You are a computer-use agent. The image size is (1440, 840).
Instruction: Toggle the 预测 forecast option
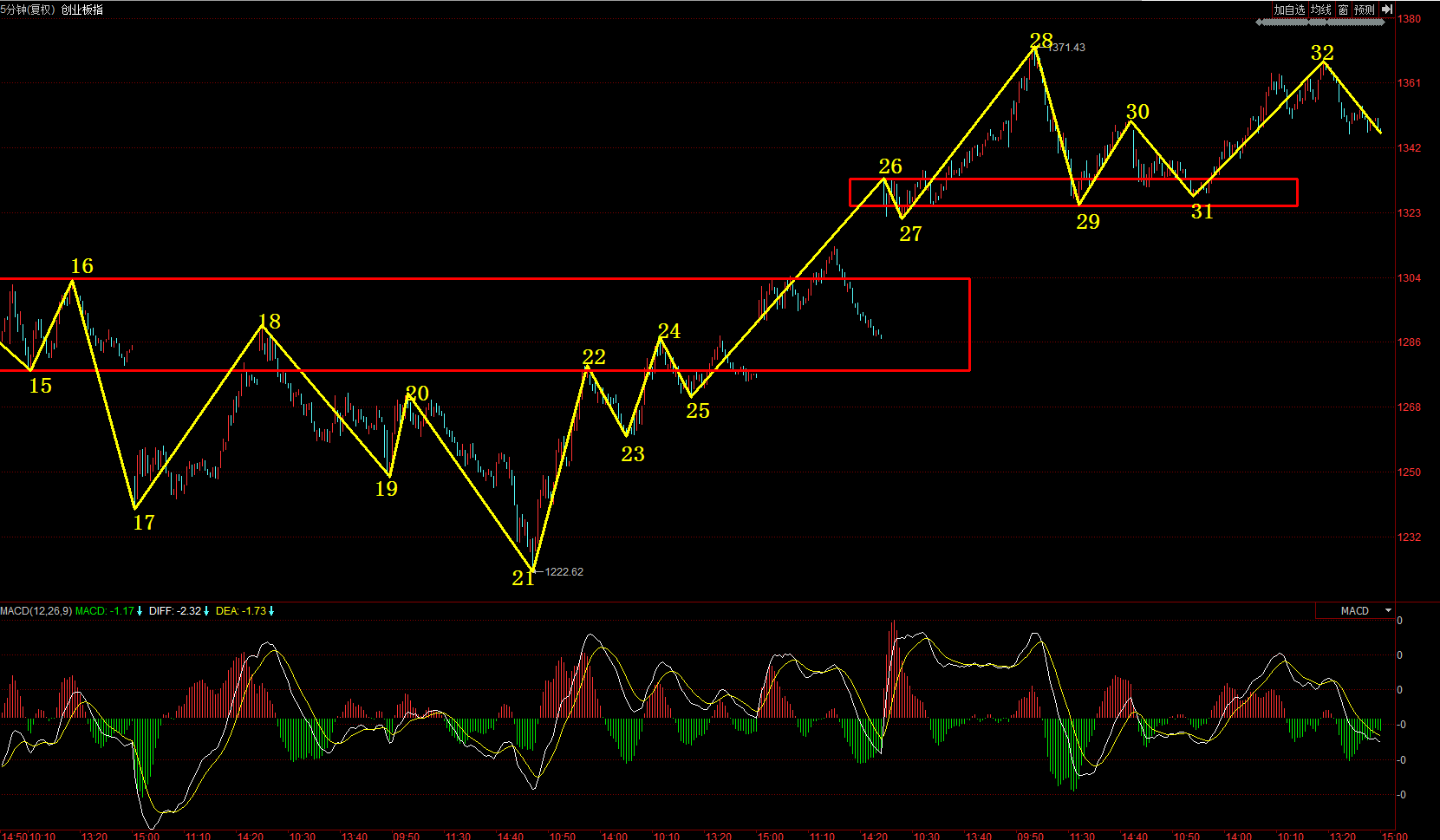tap(1365, 10)
